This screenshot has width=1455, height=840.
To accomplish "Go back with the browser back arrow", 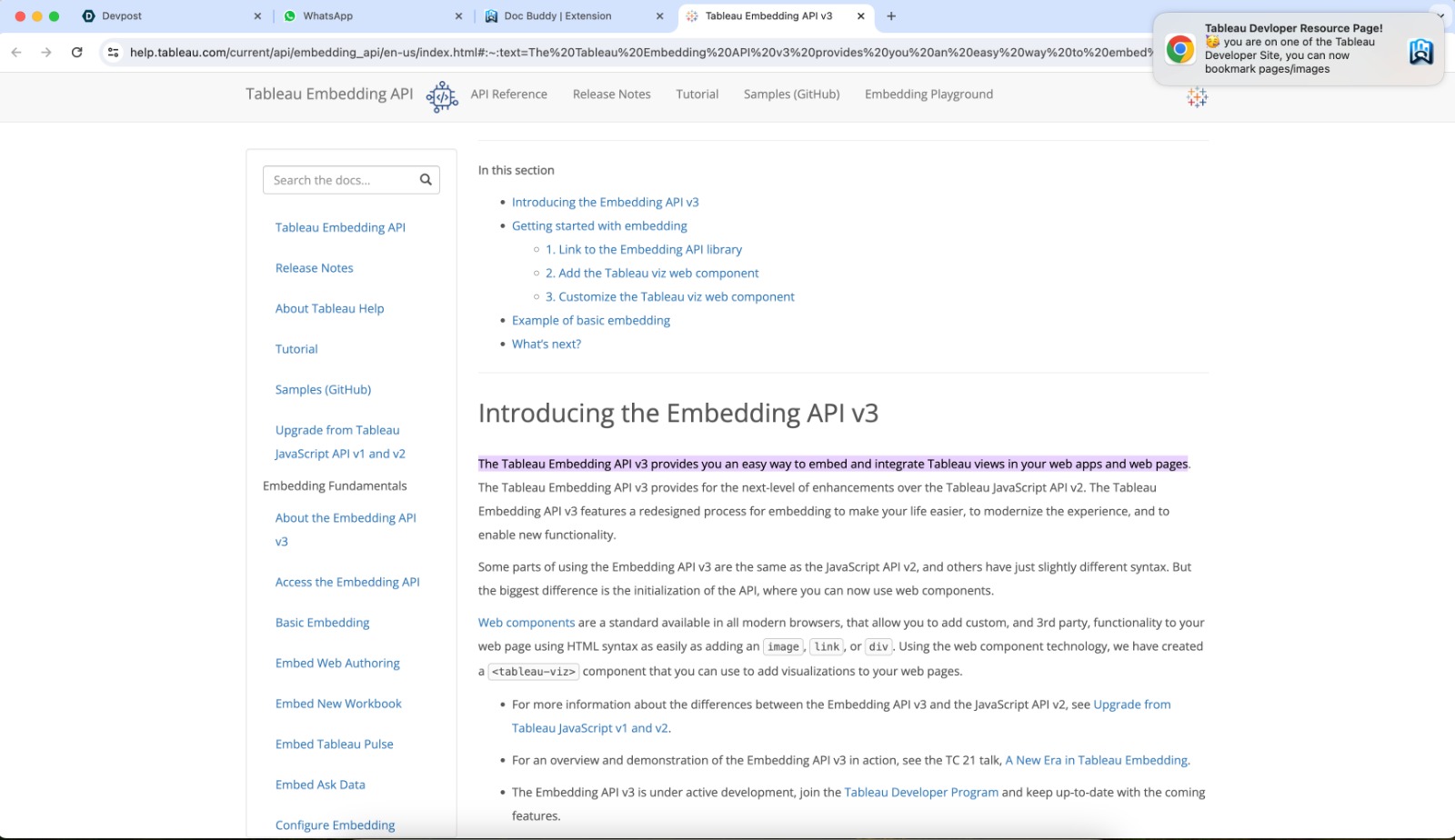I will [x=16, y=53].
